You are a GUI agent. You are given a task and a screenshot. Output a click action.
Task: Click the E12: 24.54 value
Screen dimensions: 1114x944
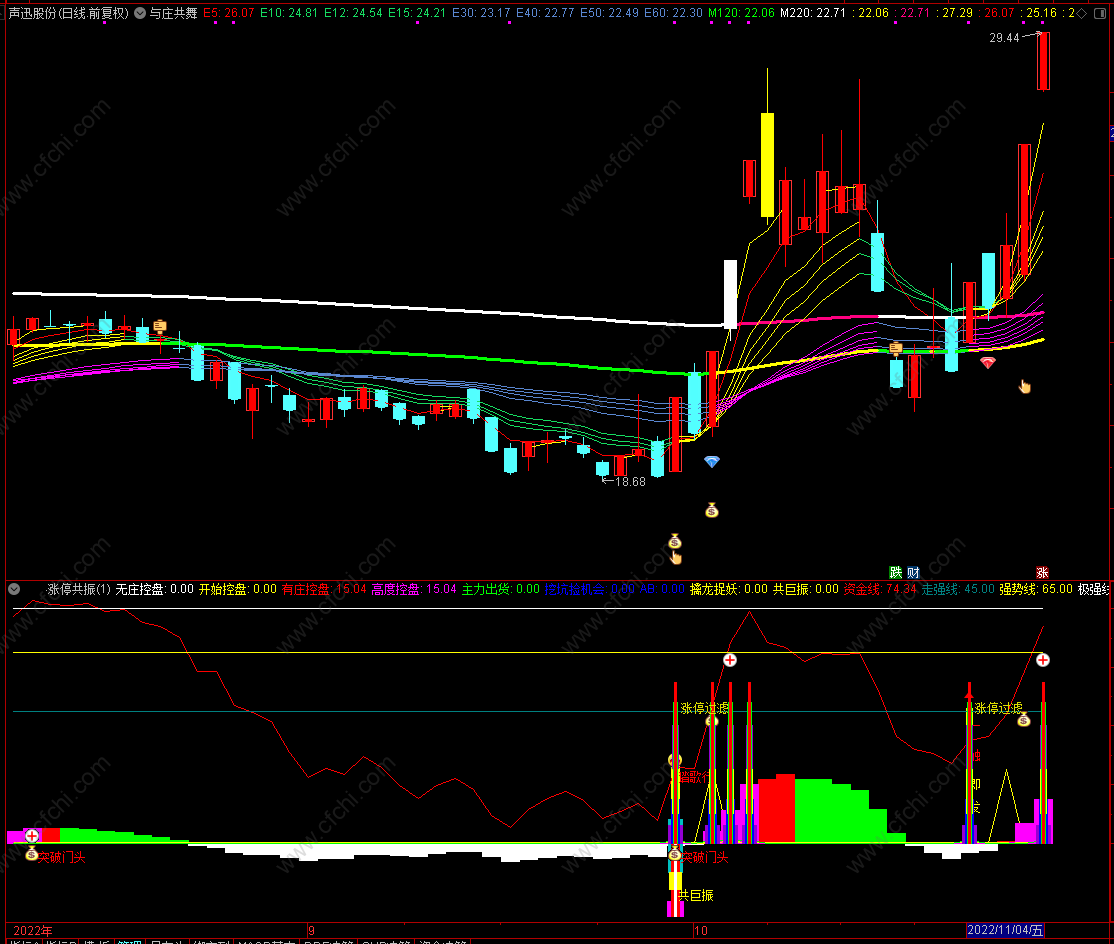click(353, 13)
